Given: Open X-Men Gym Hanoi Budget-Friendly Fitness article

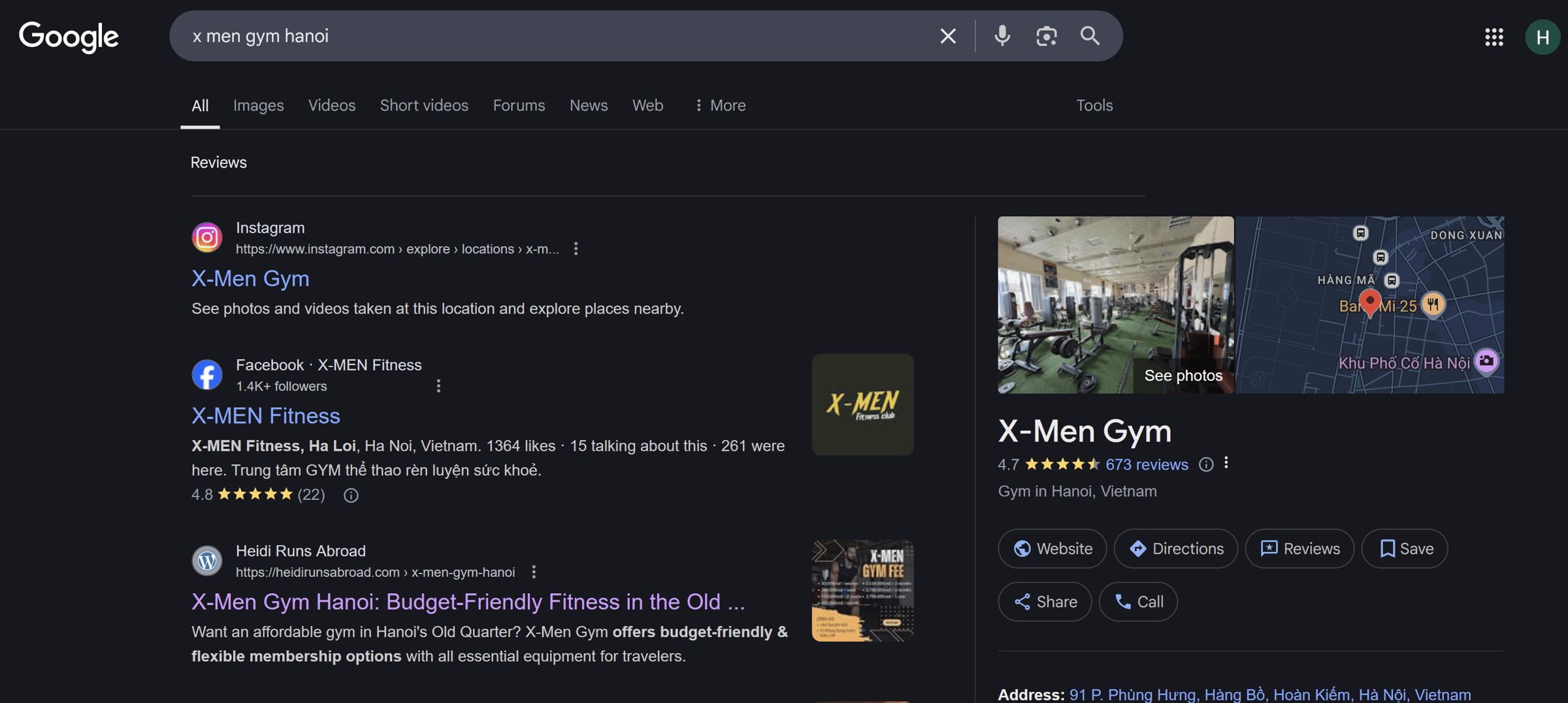Looking at the screenshot, I should pos(468,602).
